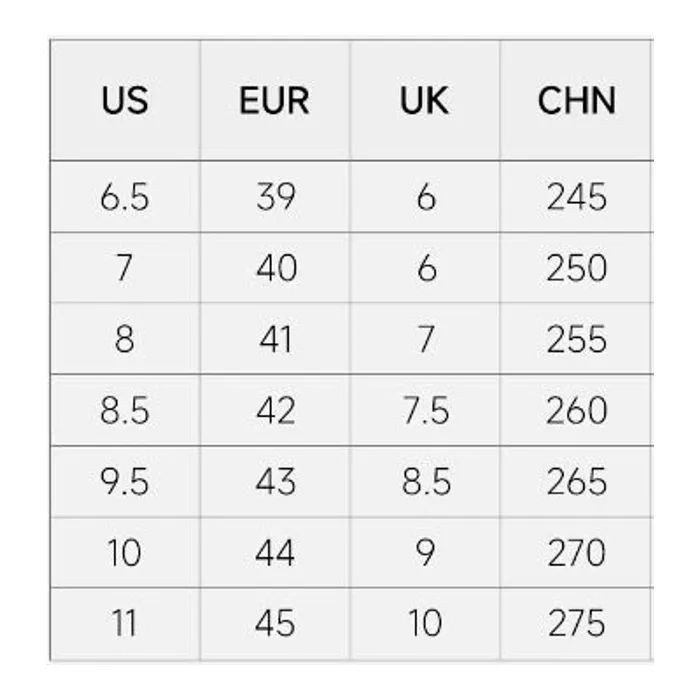
Task: Click the US size 6.5 cell
Action: [x=125, y=197]
